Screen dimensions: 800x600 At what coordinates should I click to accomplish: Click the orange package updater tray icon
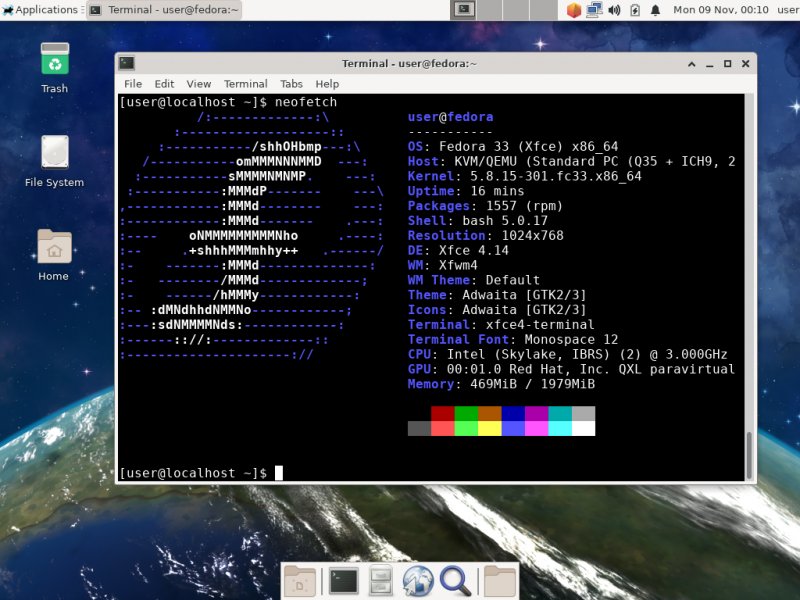coord(574,10)
